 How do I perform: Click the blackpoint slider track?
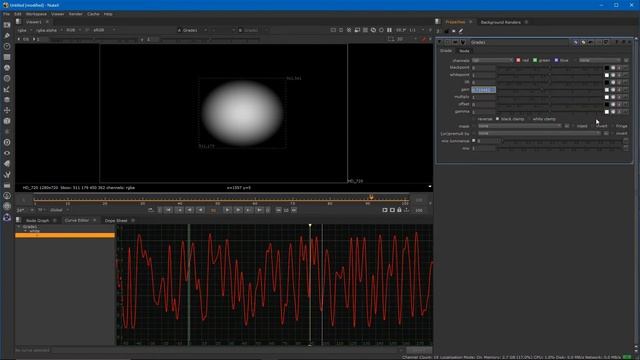(x=549, y=68)
